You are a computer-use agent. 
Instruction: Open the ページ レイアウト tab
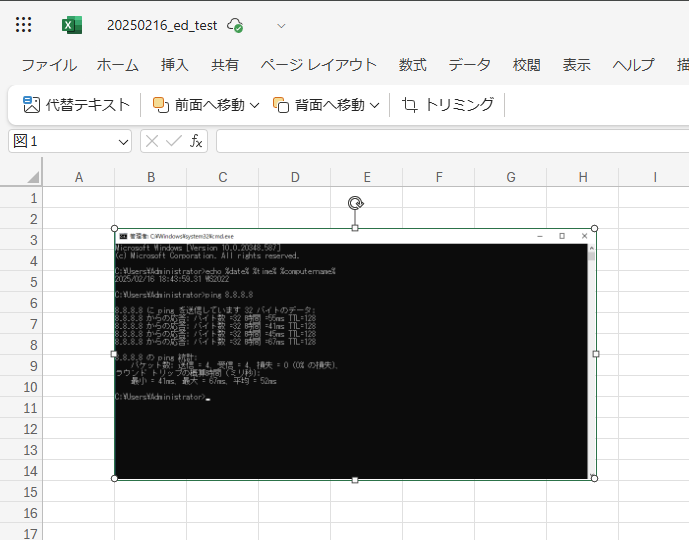(318, 65)
